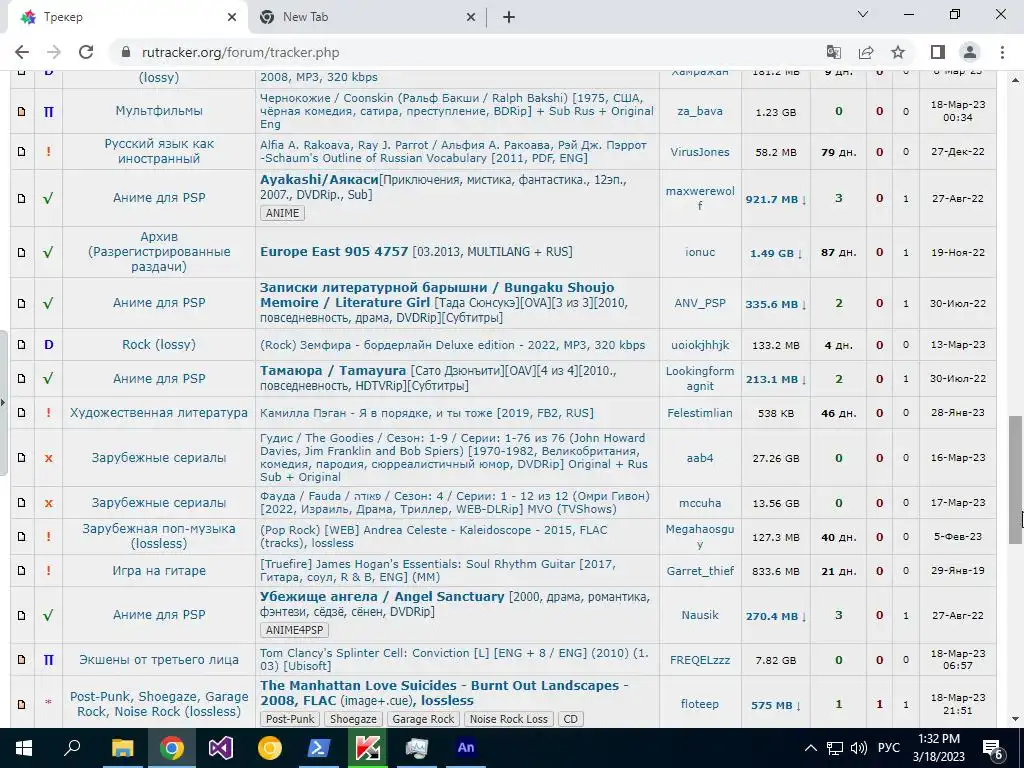The height and width of the screenshot is (768, 1024).
Task: Open the Google Translate page icon
Action: (x=833, y=52)
